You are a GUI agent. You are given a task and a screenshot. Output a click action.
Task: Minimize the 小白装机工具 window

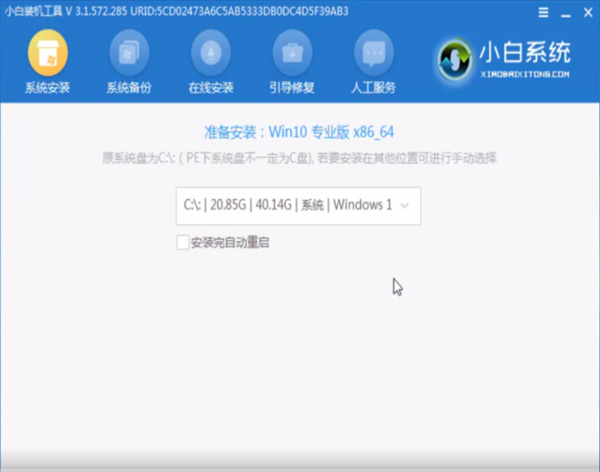566,15
